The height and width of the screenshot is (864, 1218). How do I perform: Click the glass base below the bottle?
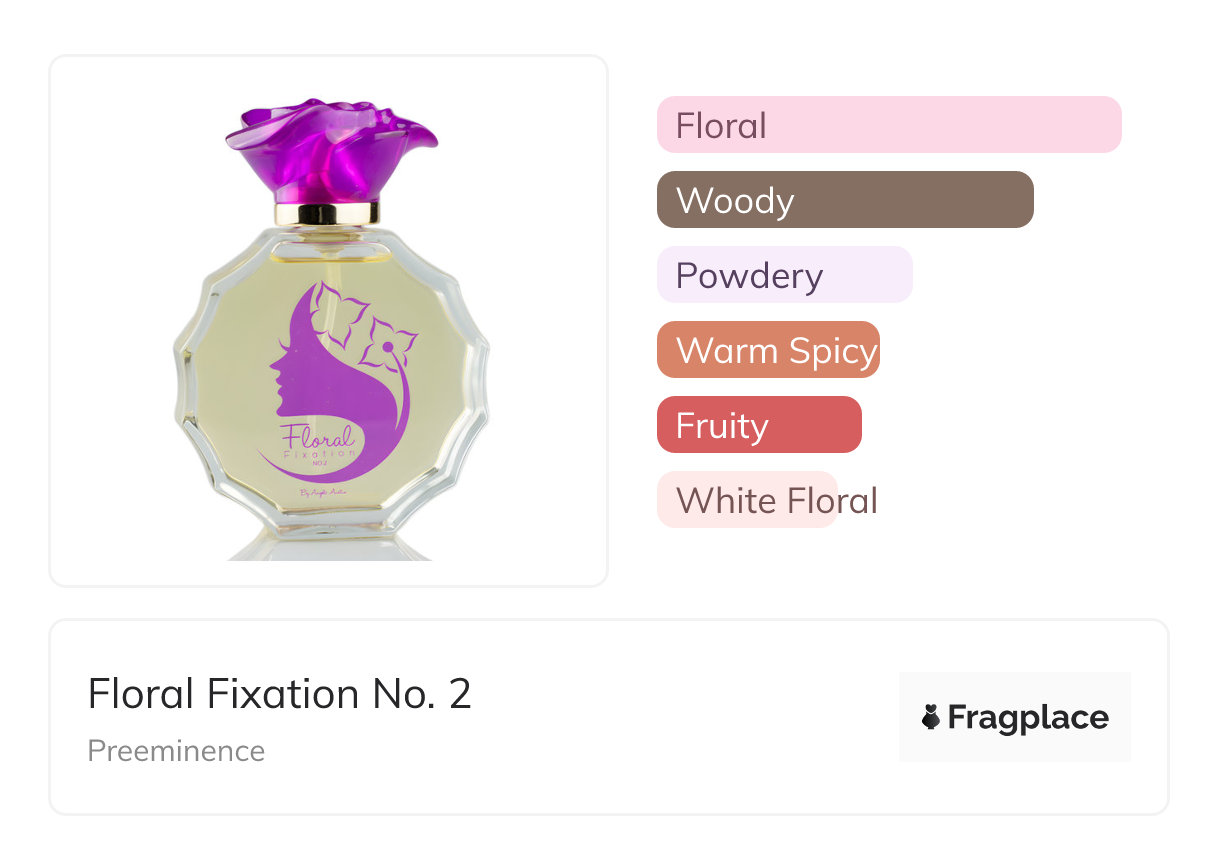click(x=330, y=545)
